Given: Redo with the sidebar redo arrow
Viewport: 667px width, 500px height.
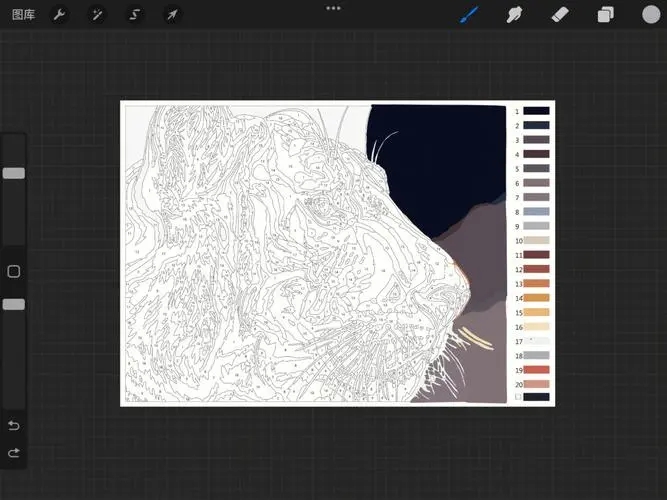Looking at the screenshot, I should (x=14, y=453).
